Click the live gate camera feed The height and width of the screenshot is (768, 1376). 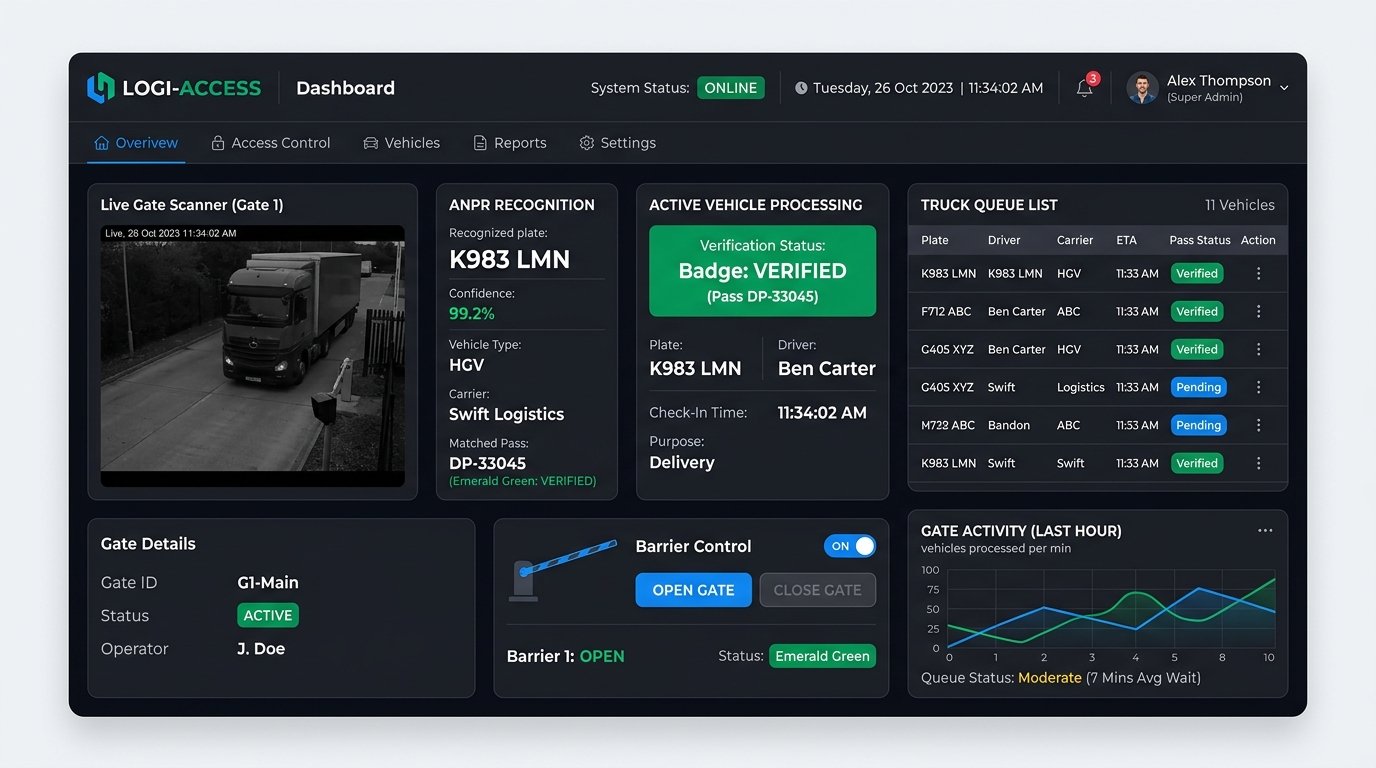click(253, 355)
